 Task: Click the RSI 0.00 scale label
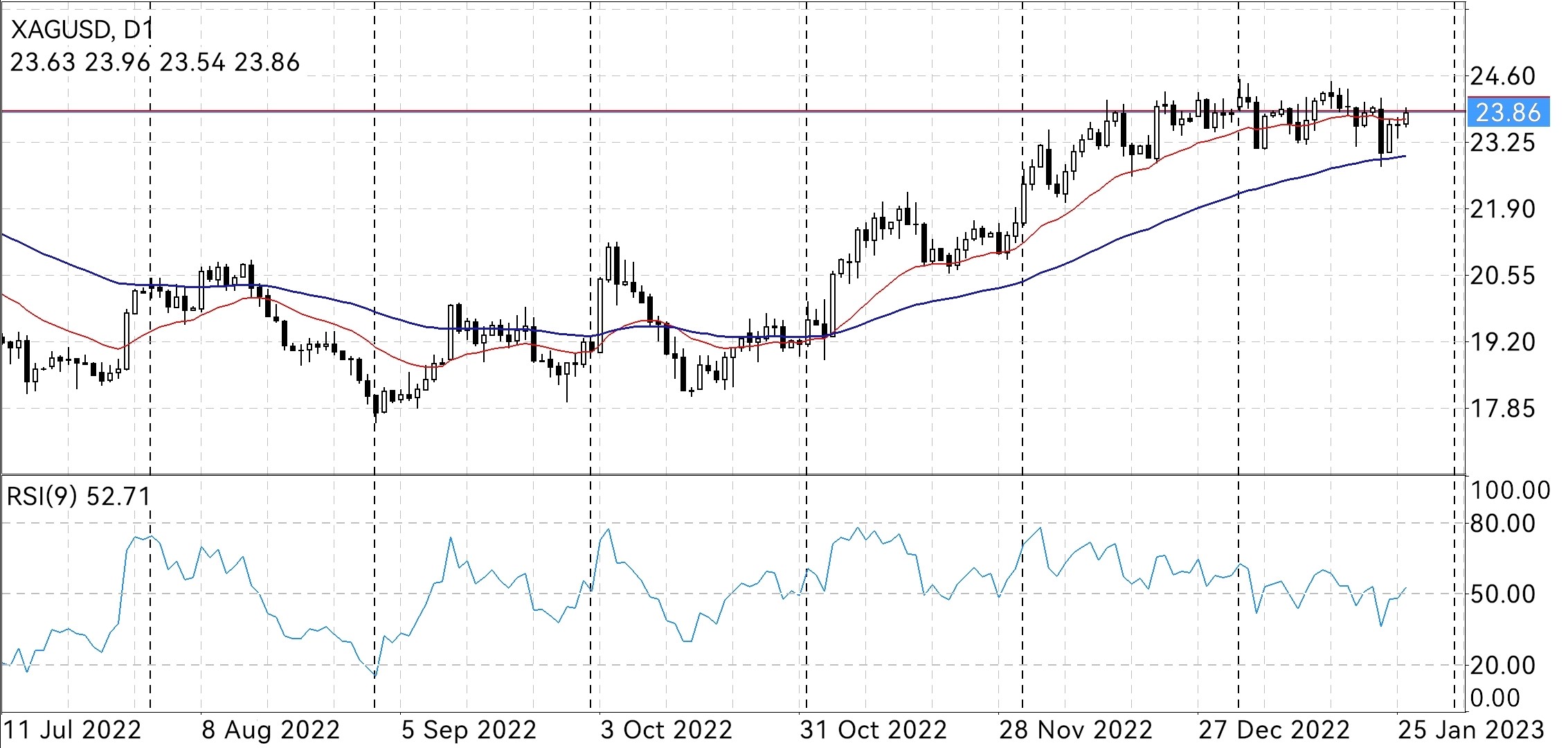pos(1495,698)
